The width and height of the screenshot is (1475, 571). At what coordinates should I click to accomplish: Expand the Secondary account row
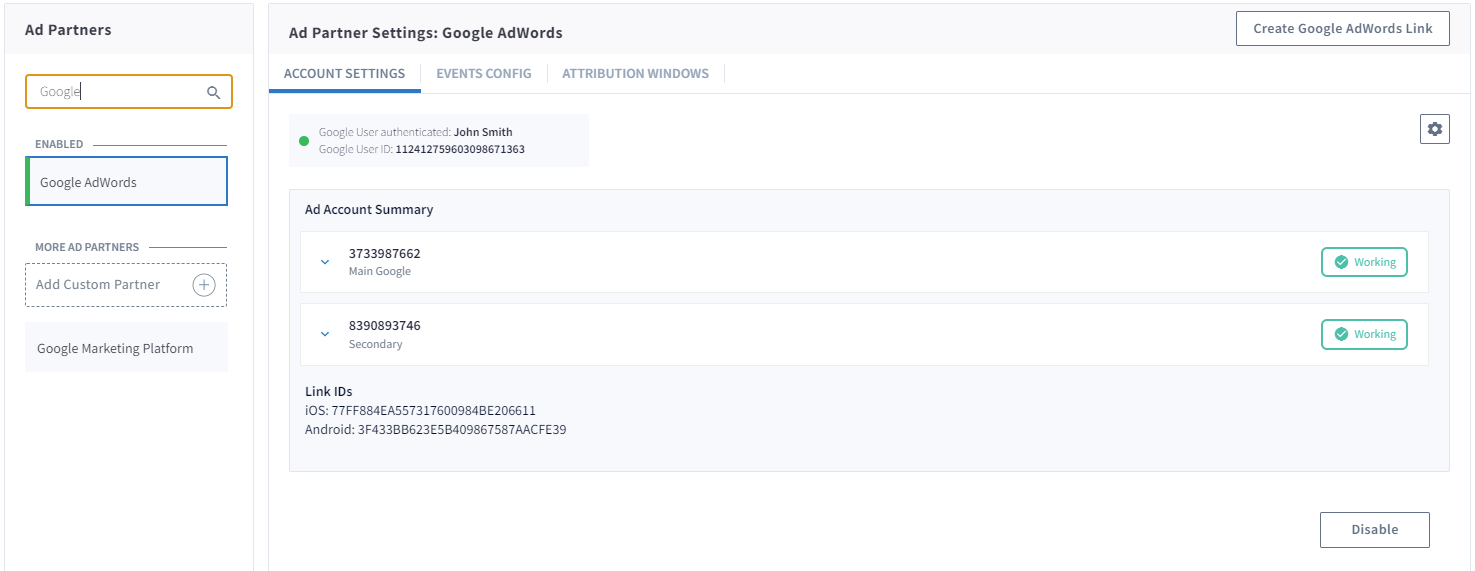pos(325,334)
